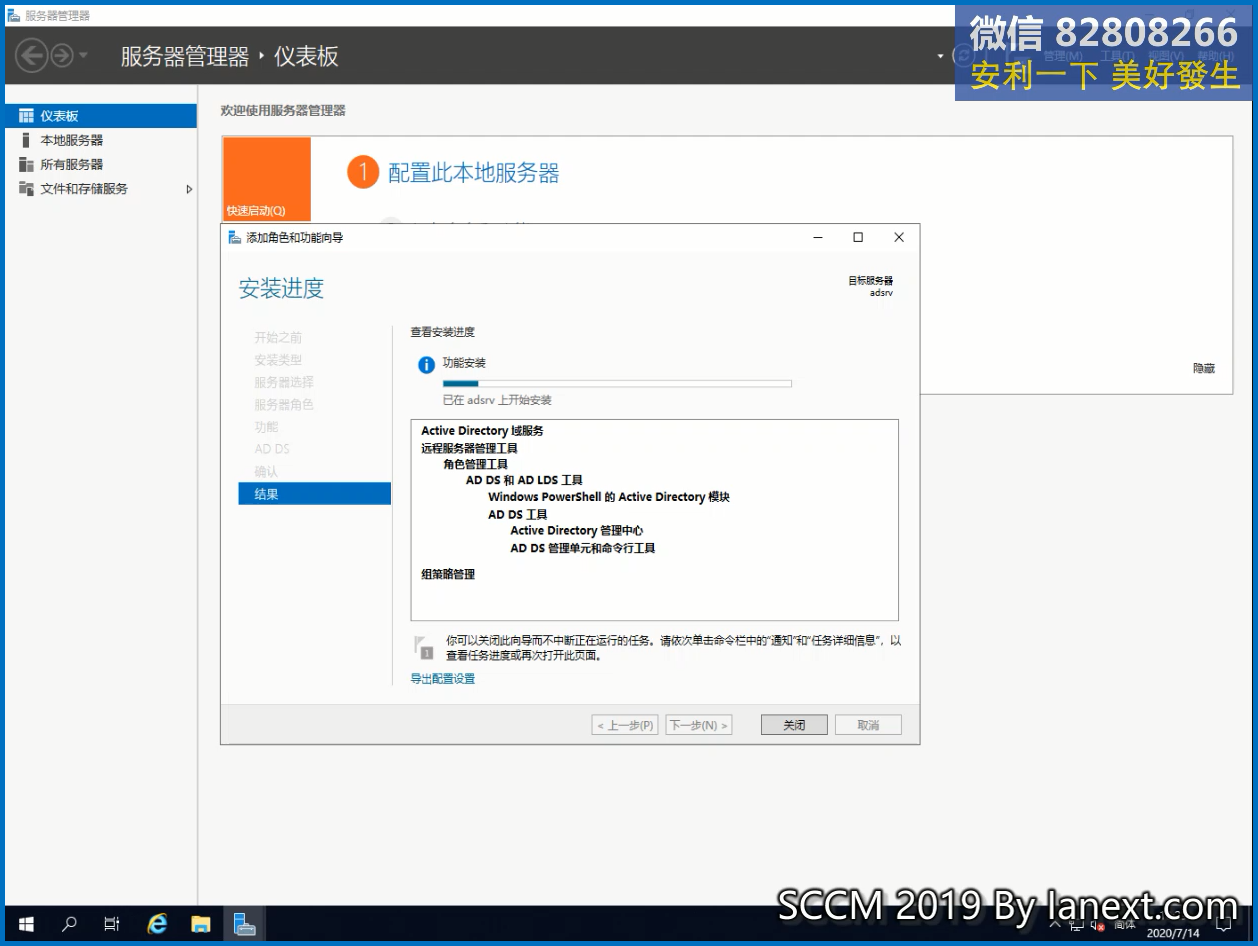Click the Server Manager taskbar icon
1258x946 pixels.
tap(245, 924)
